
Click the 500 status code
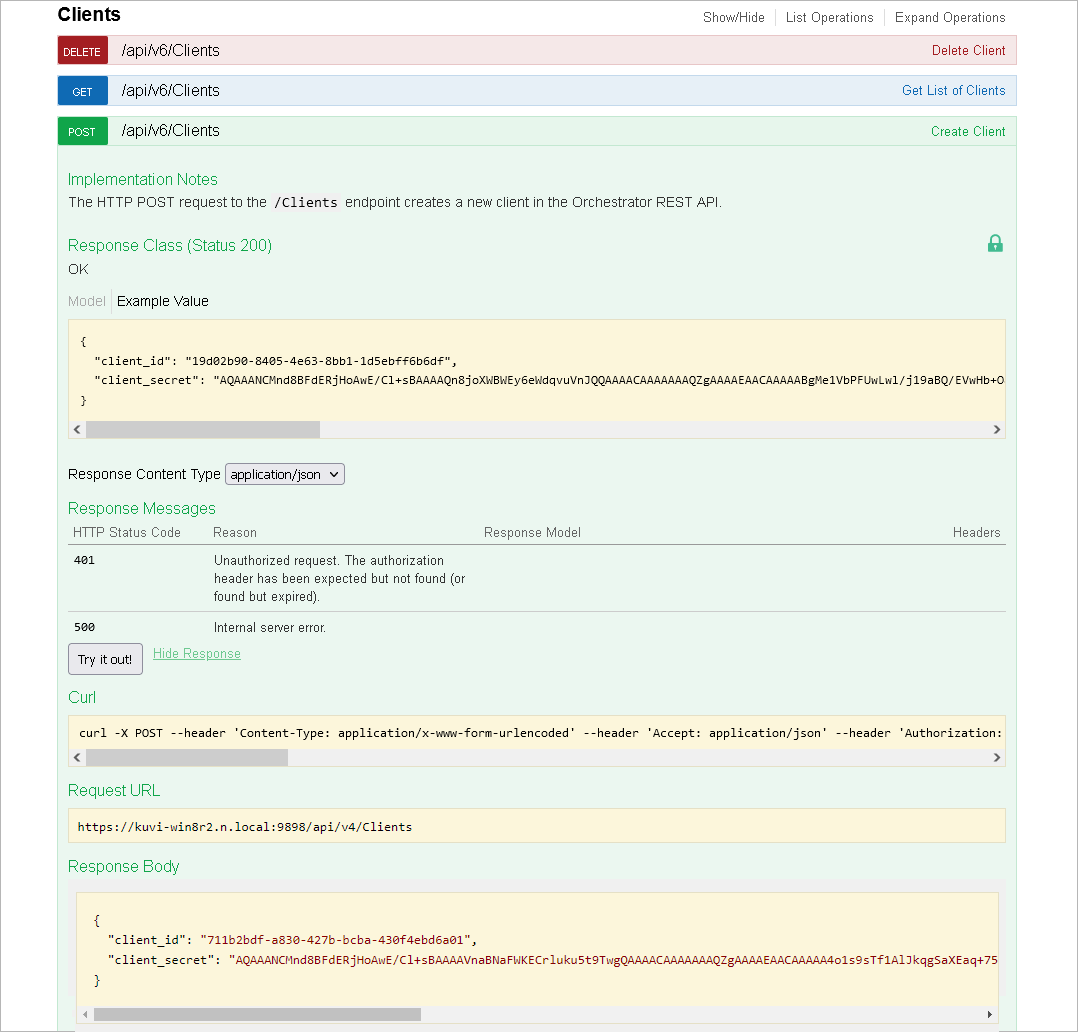[84, 627]
